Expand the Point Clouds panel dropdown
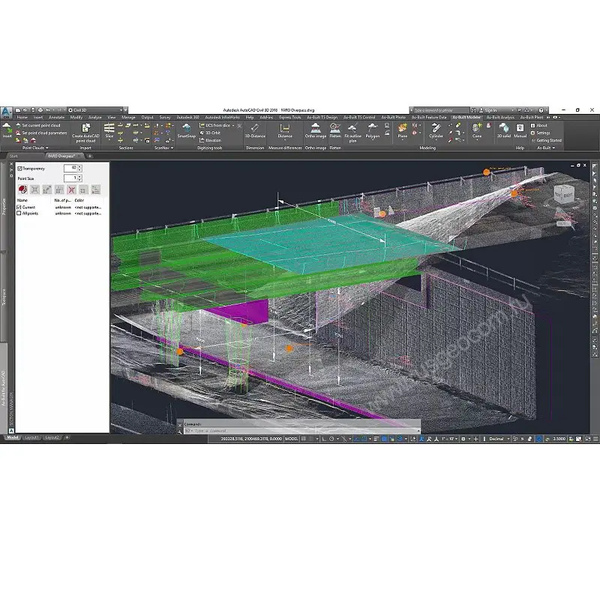 34,148
